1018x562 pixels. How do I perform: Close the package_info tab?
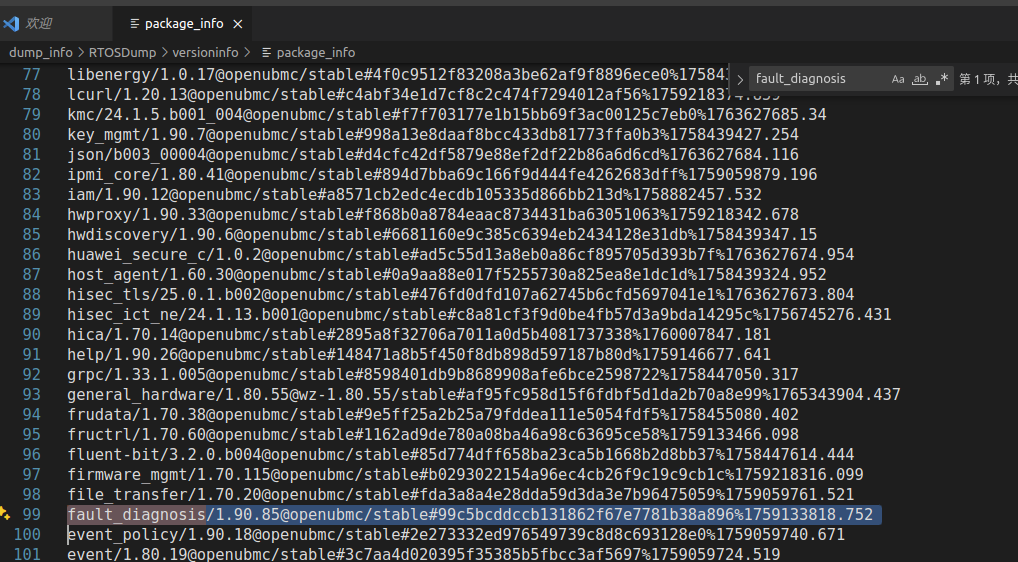[238, 24]
